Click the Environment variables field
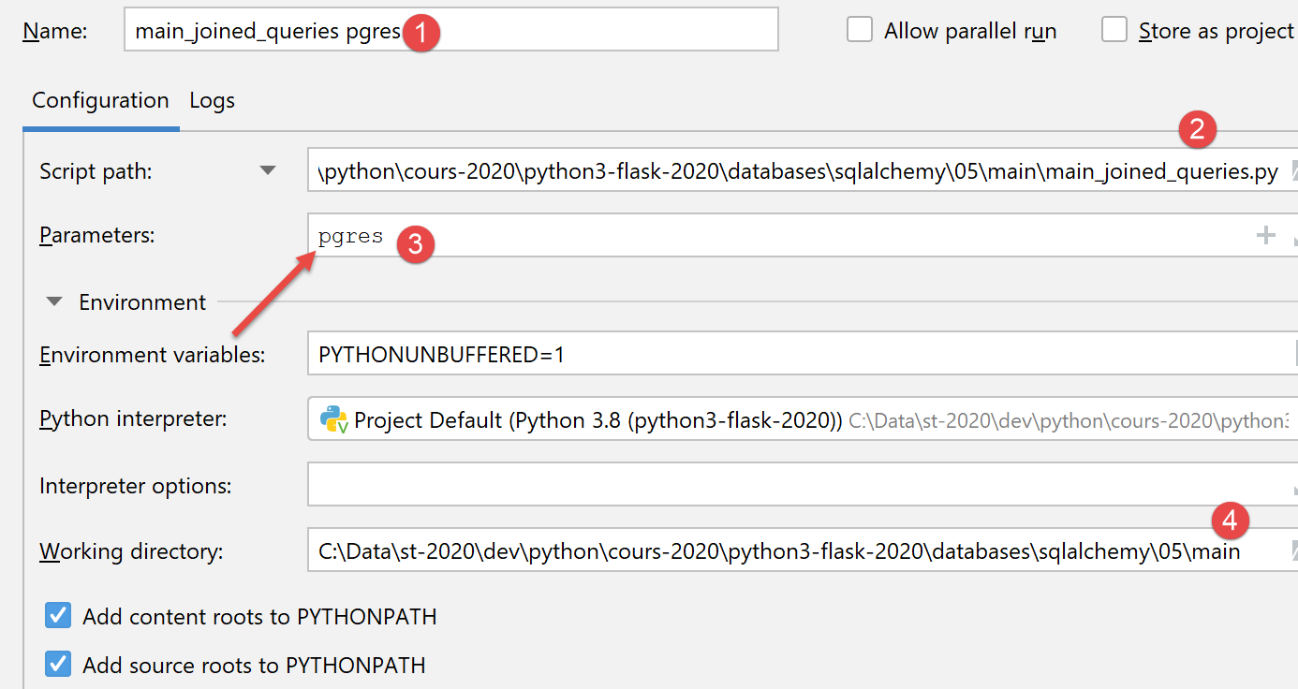1298x689 pixels. [x=800, y=354]
